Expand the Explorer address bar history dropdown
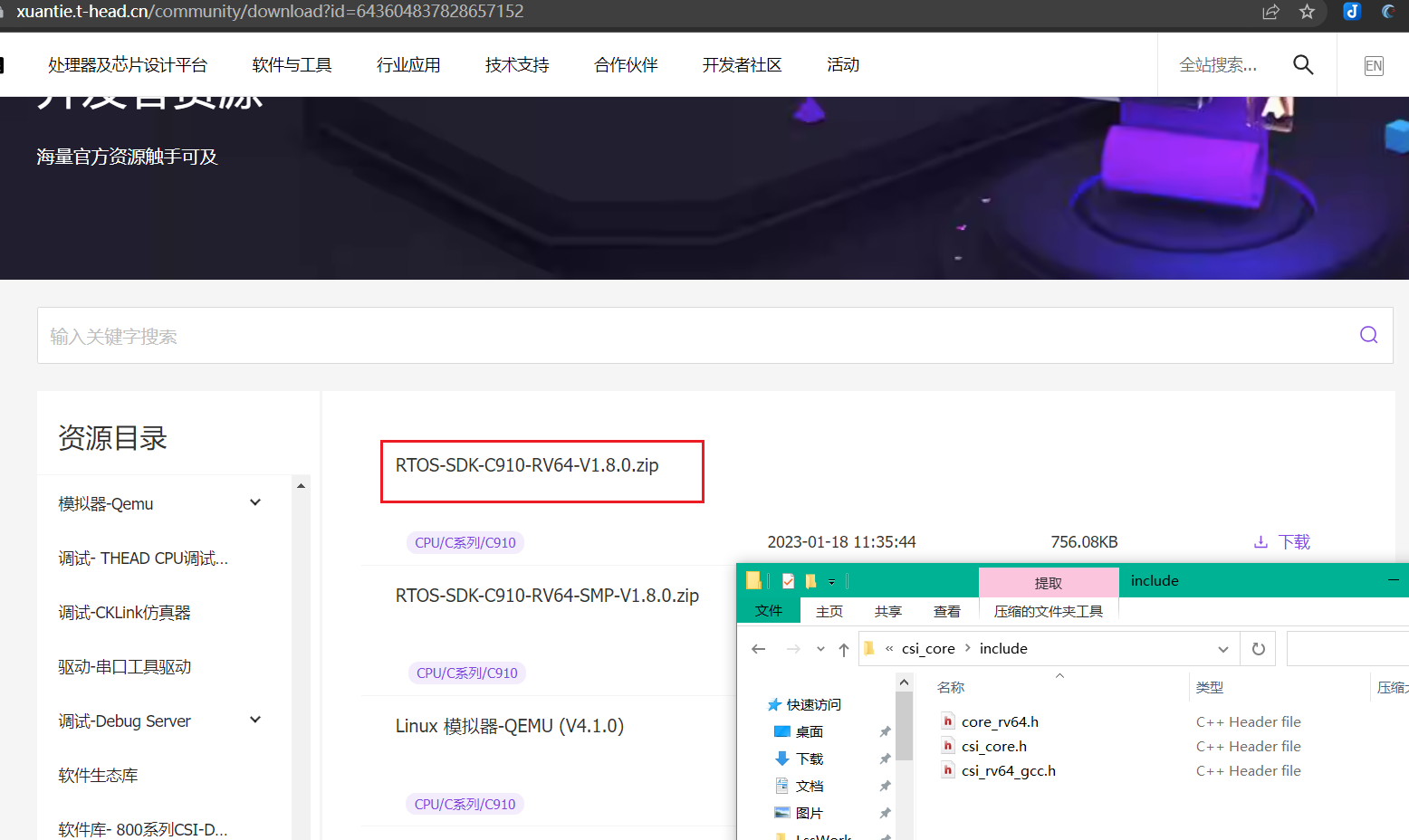 click(x=1223, y=649)
